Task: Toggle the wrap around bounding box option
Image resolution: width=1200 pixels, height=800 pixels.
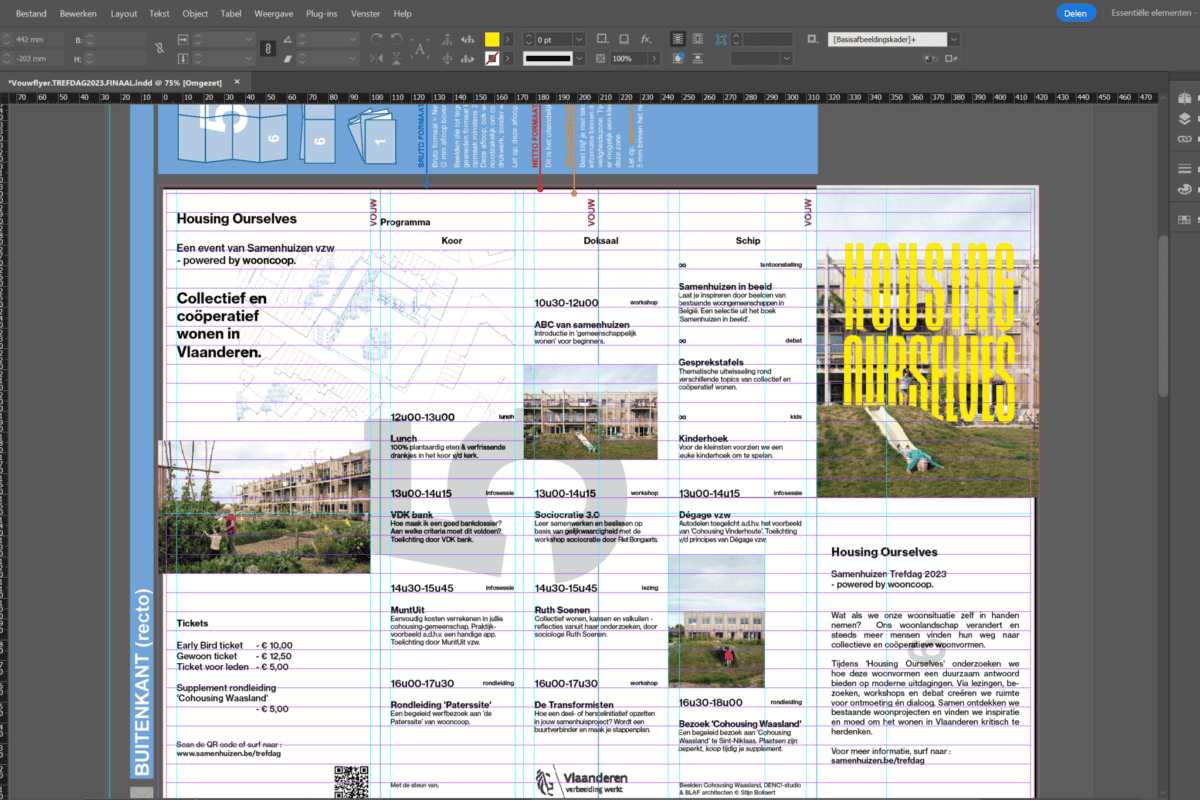Action: coord(699,39)
